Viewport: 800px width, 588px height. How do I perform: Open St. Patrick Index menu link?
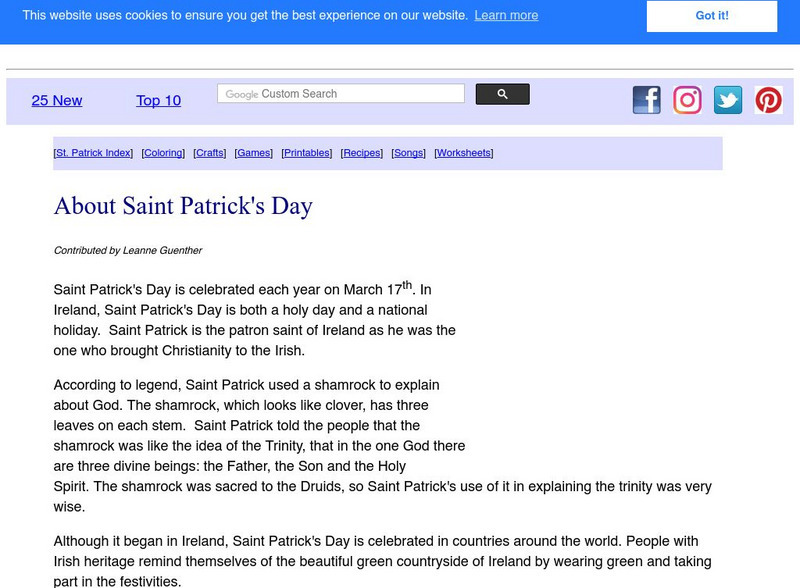[x=93, y=153]
